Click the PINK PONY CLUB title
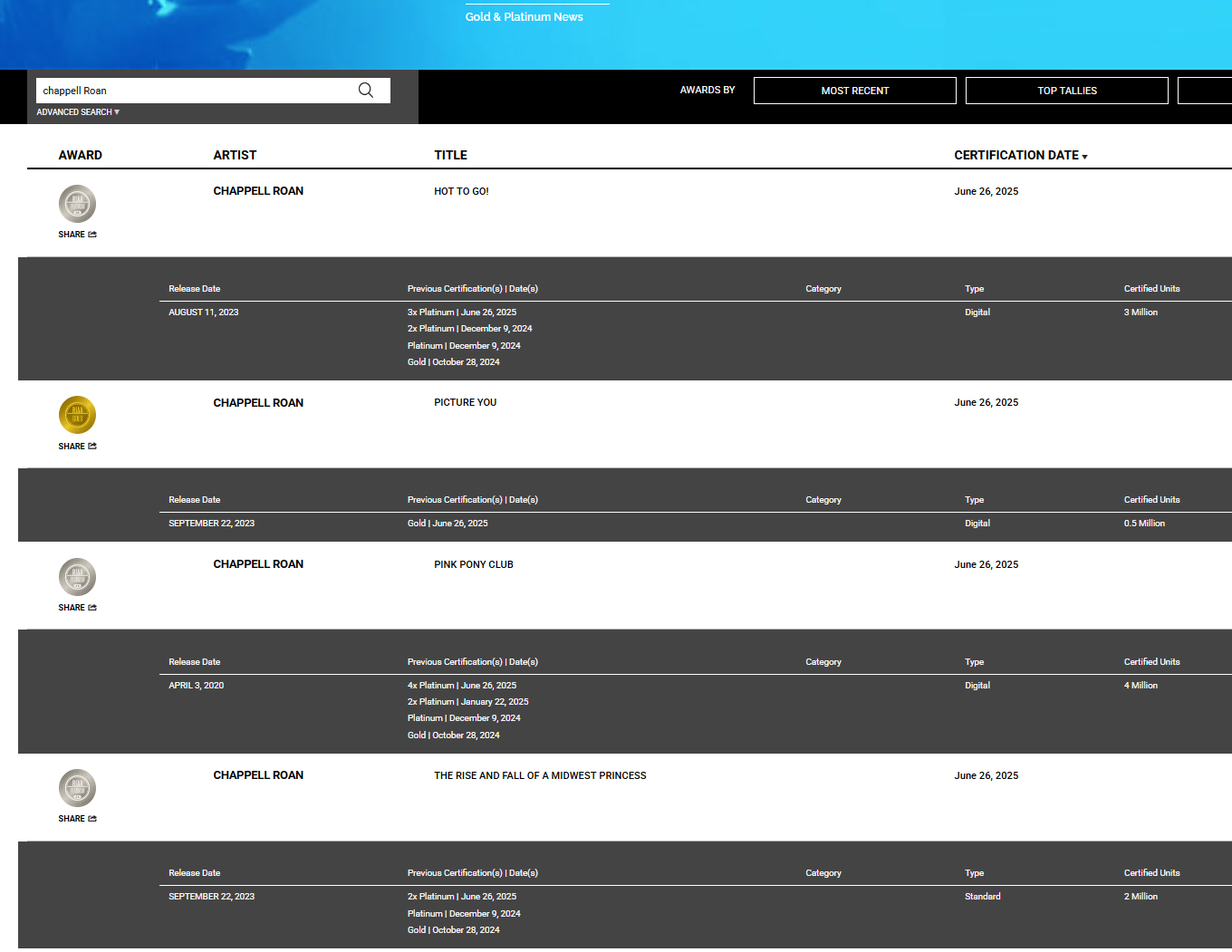The image size is (1232, 952). coord(474,564)
